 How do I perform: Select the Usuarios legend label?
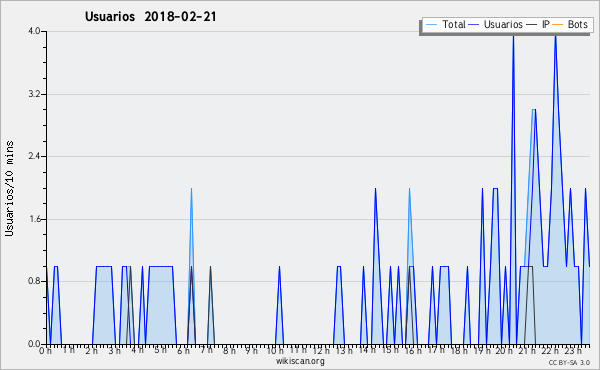click(x=503, y=24)
